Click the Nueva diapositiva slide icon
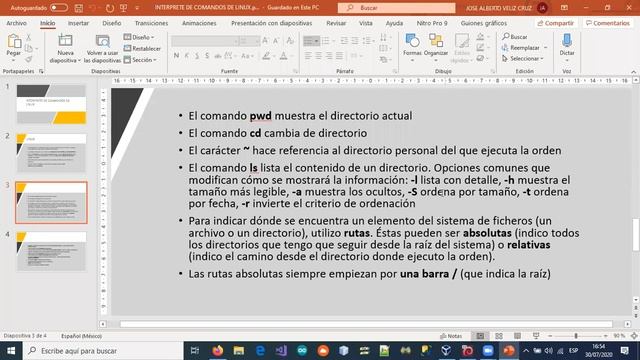Screen dimensions: 640x360 pos(65,41)
